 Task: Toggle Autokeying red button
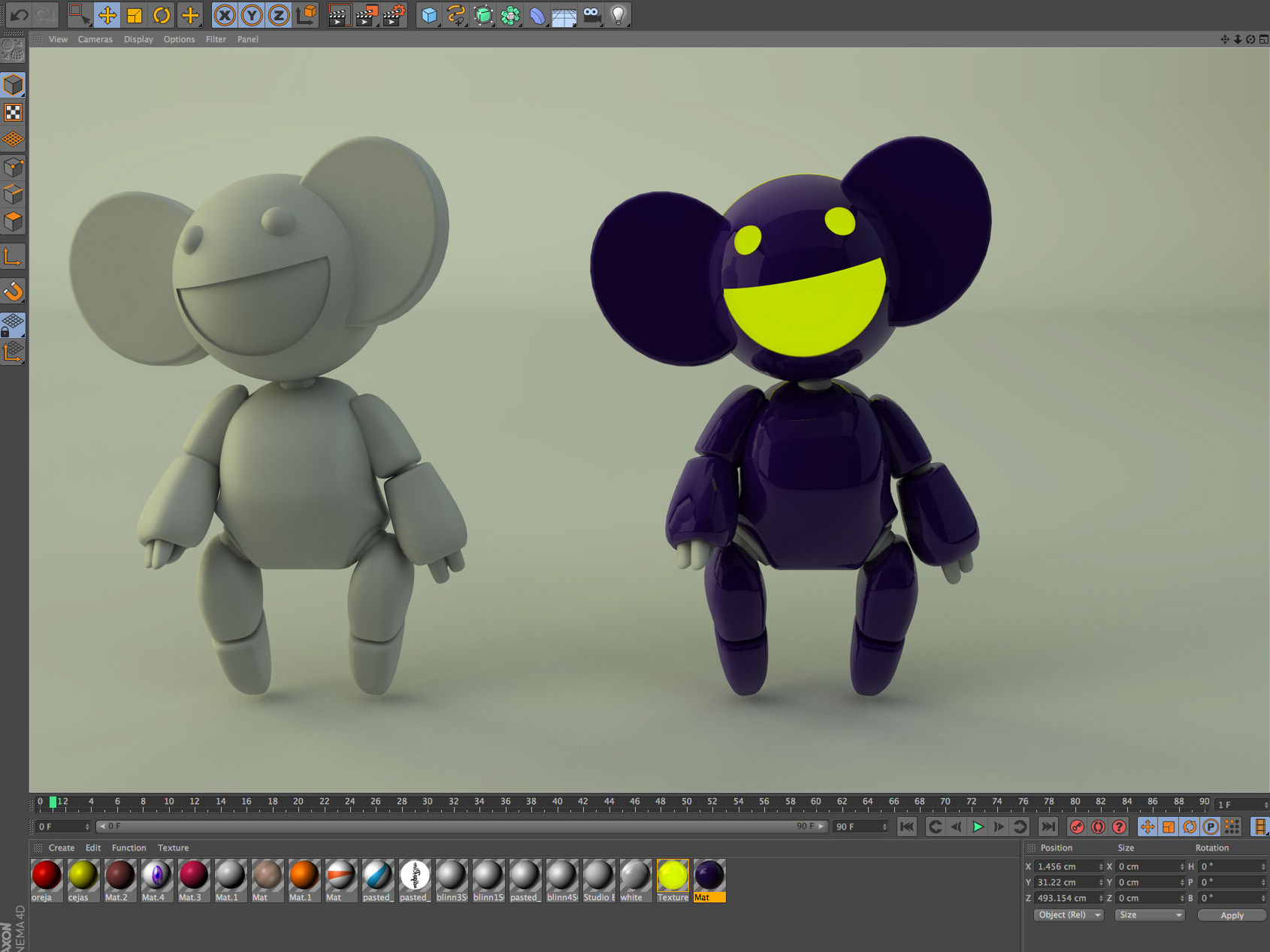(x=1098, y=827)
